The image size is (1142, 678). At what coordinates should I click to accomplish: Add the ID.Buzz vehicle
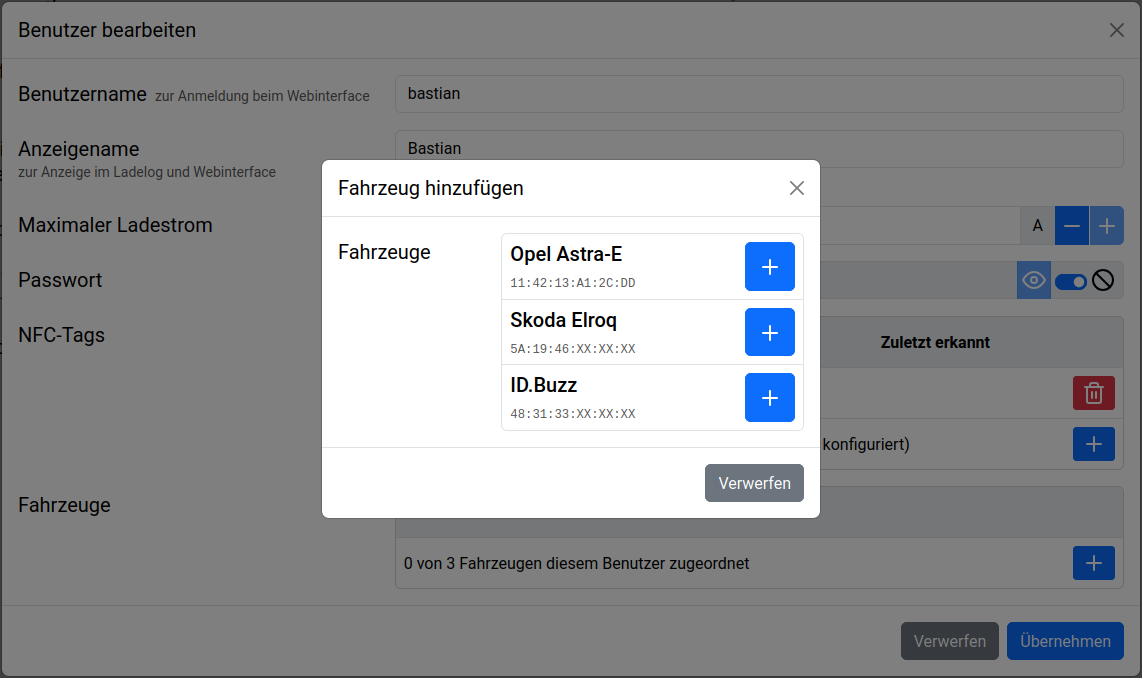click(x=769, y=398)
